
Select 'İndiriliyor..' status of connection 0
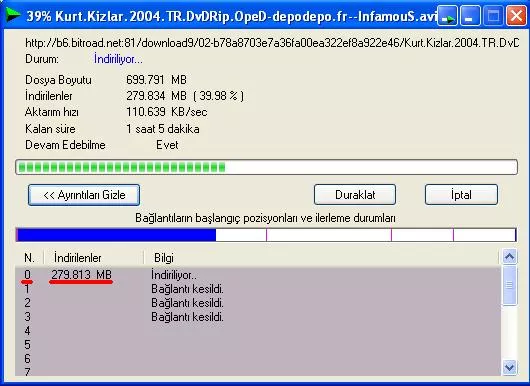(174, 275)
